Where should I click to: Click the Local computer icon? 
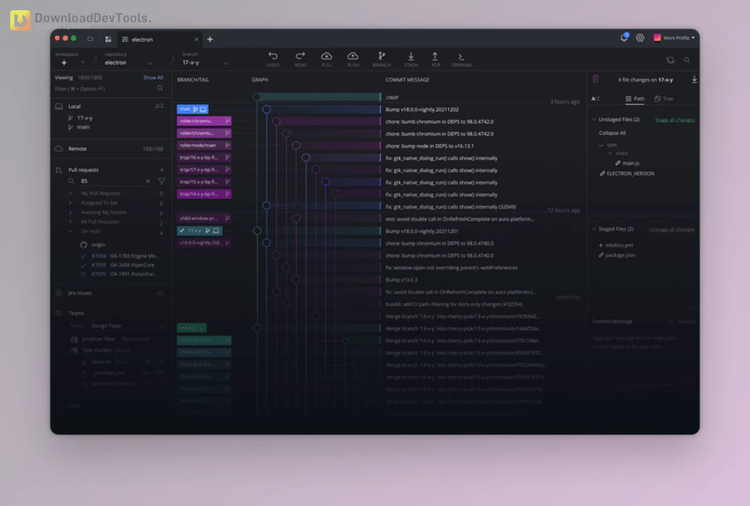pyautogui.click(x=59, y=106)
